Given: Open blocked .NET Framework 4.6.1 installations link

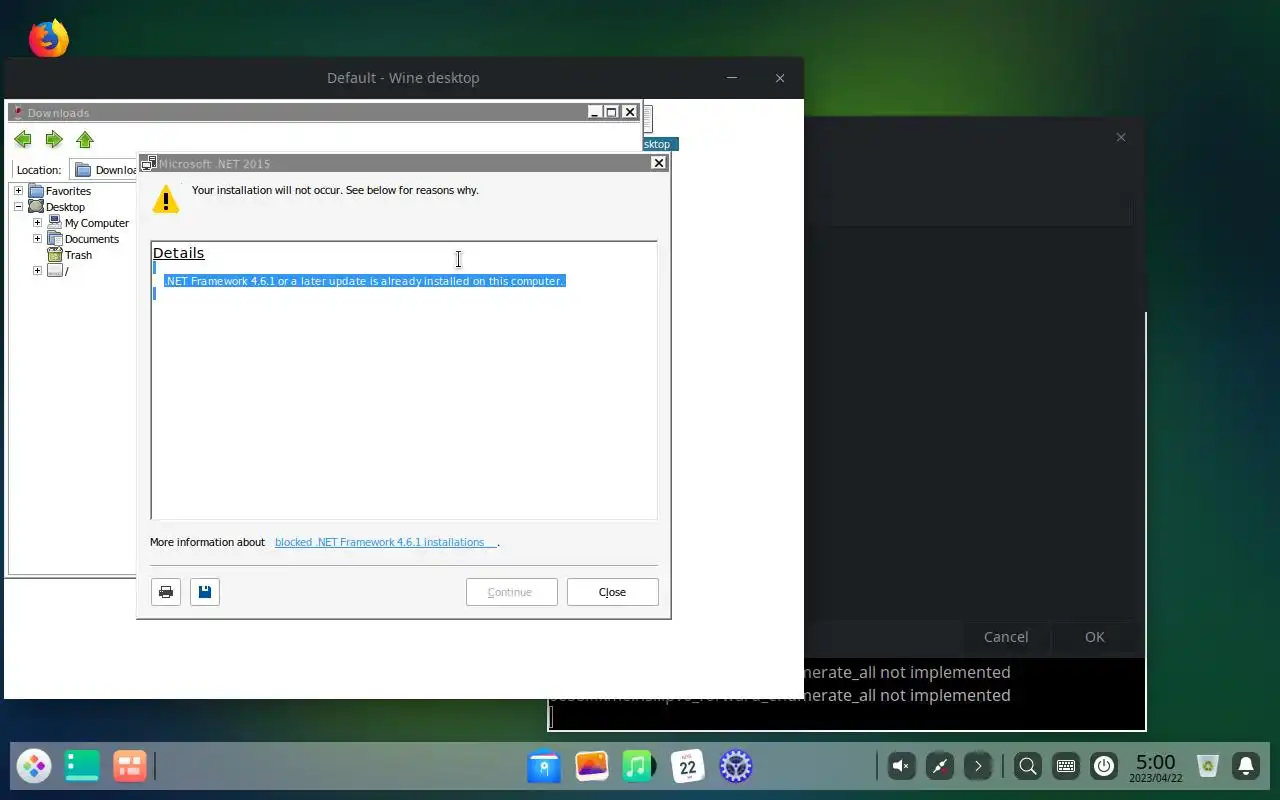Looking at the screenshot, I should 385,542.
